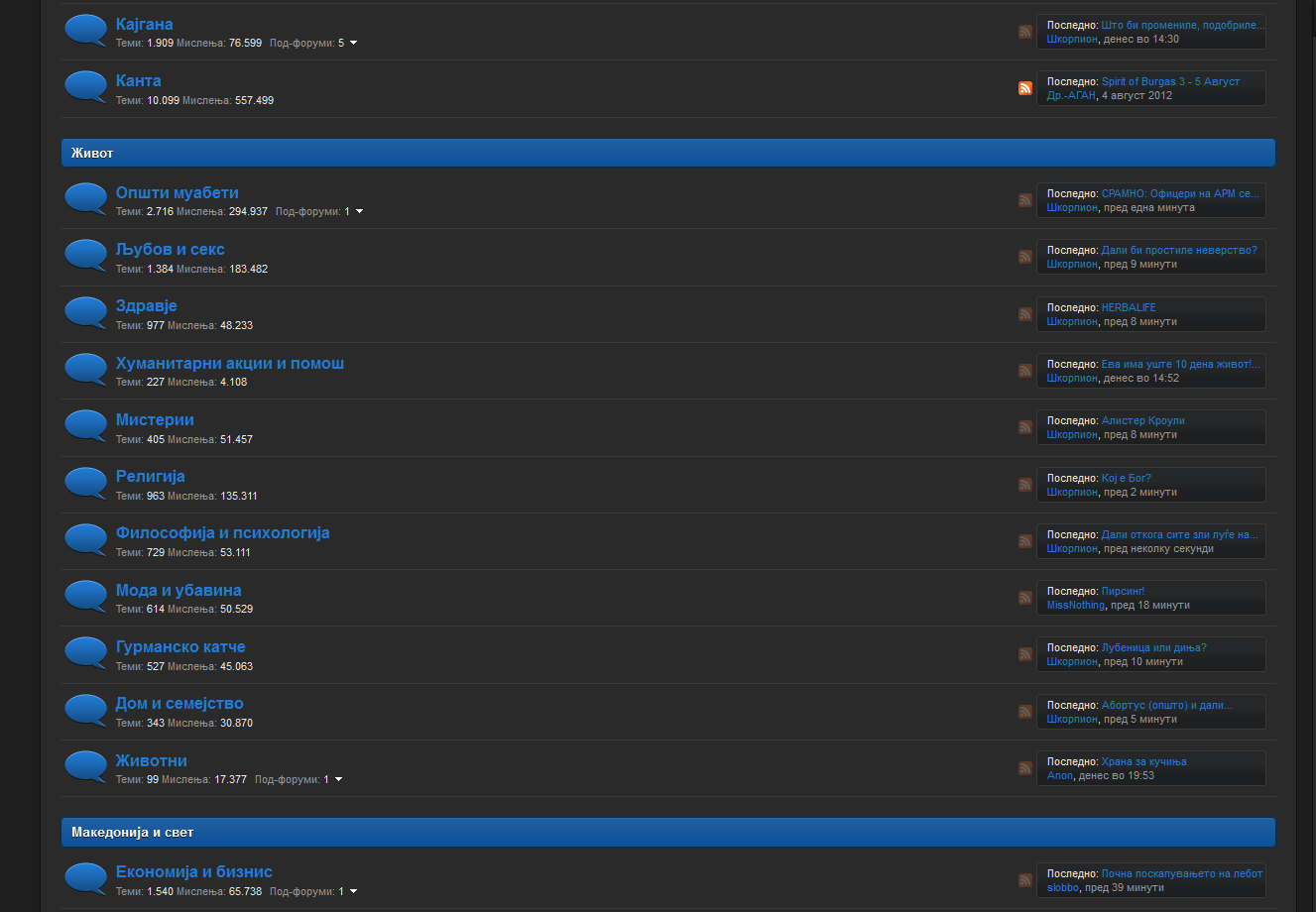Open the RSS feed for Мистерии
The width and height of the screenshot is (1316, 912).
[x=1025, y=427]
